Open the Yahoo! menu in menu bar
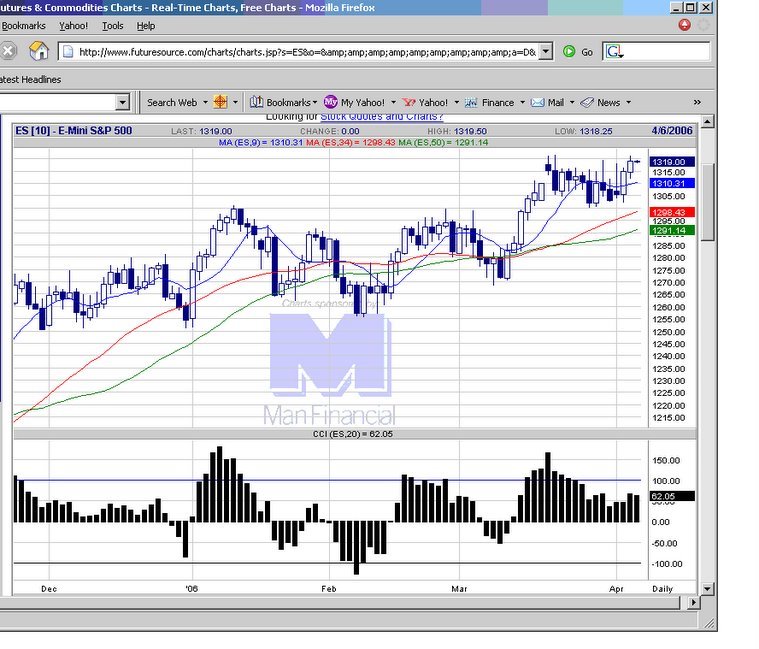 (x=74, y=26)
